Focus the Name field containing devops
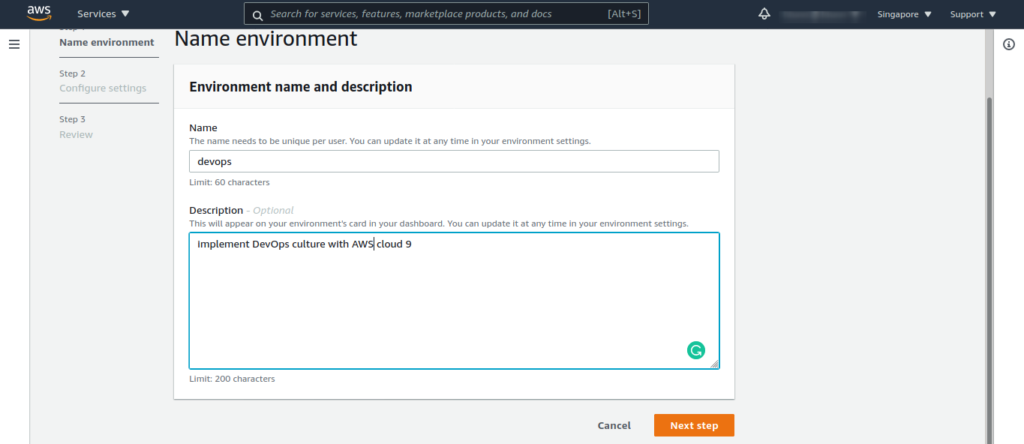 [454, 161]
